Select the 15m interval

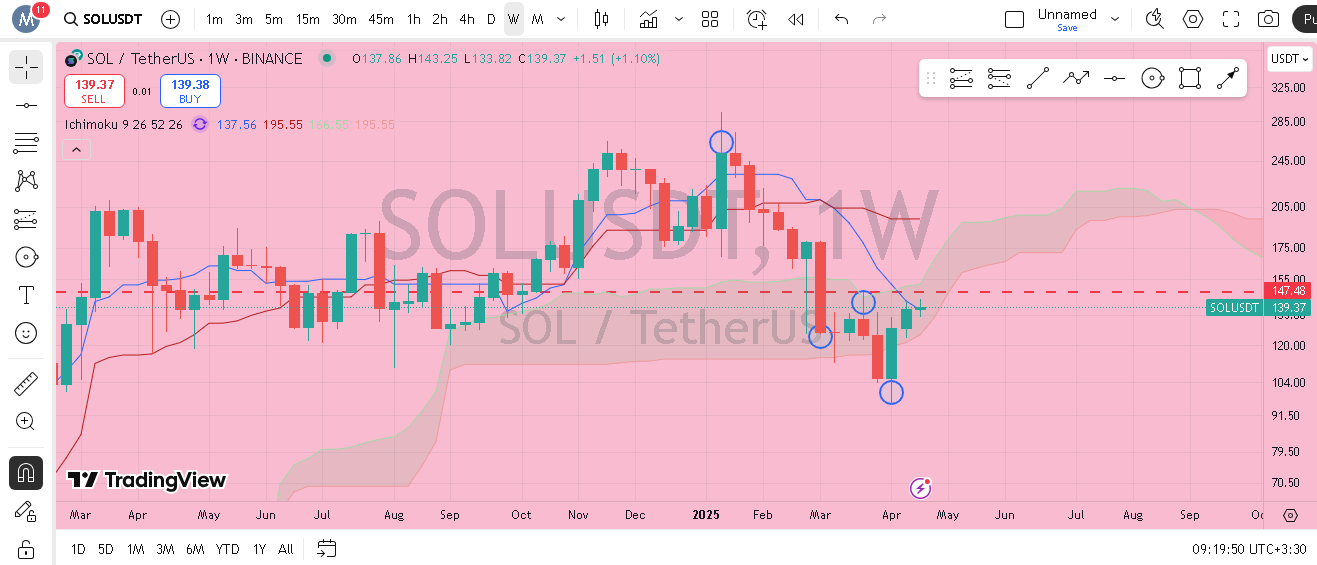click(308, 19)
